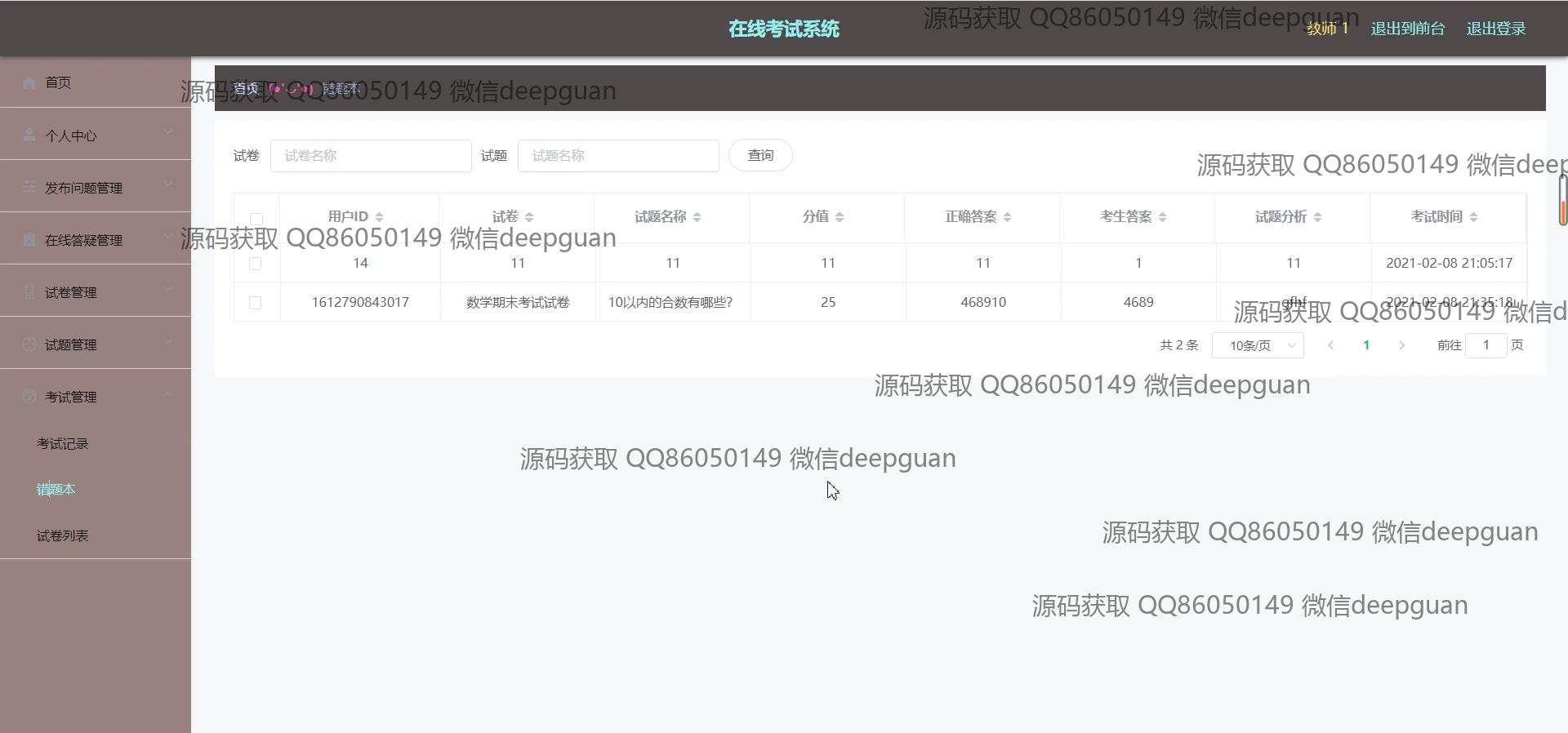Click the icon beside 试卷管理
The height and width of the screenshot is (733, 1568).
29,291
